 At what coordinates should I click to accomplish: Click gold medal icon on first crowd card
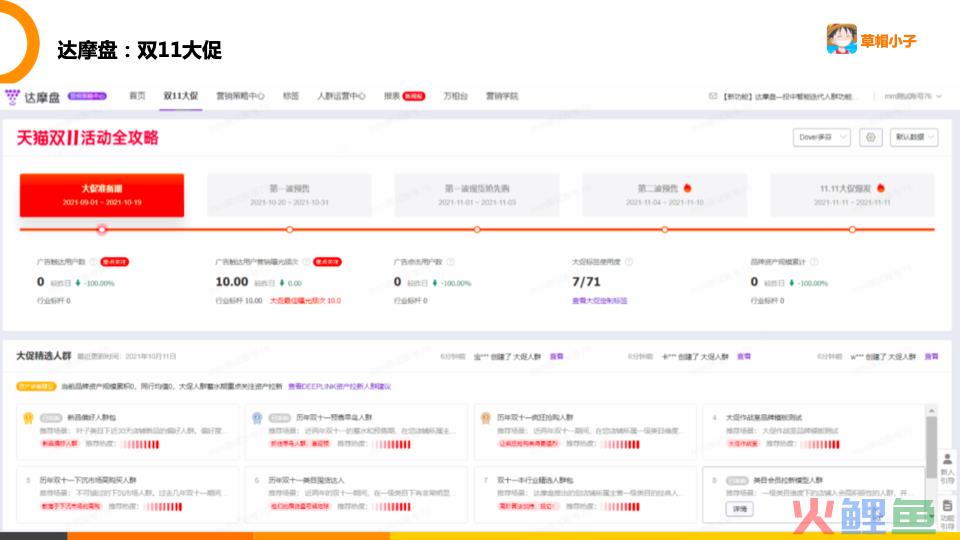click(x=28, y=418)
